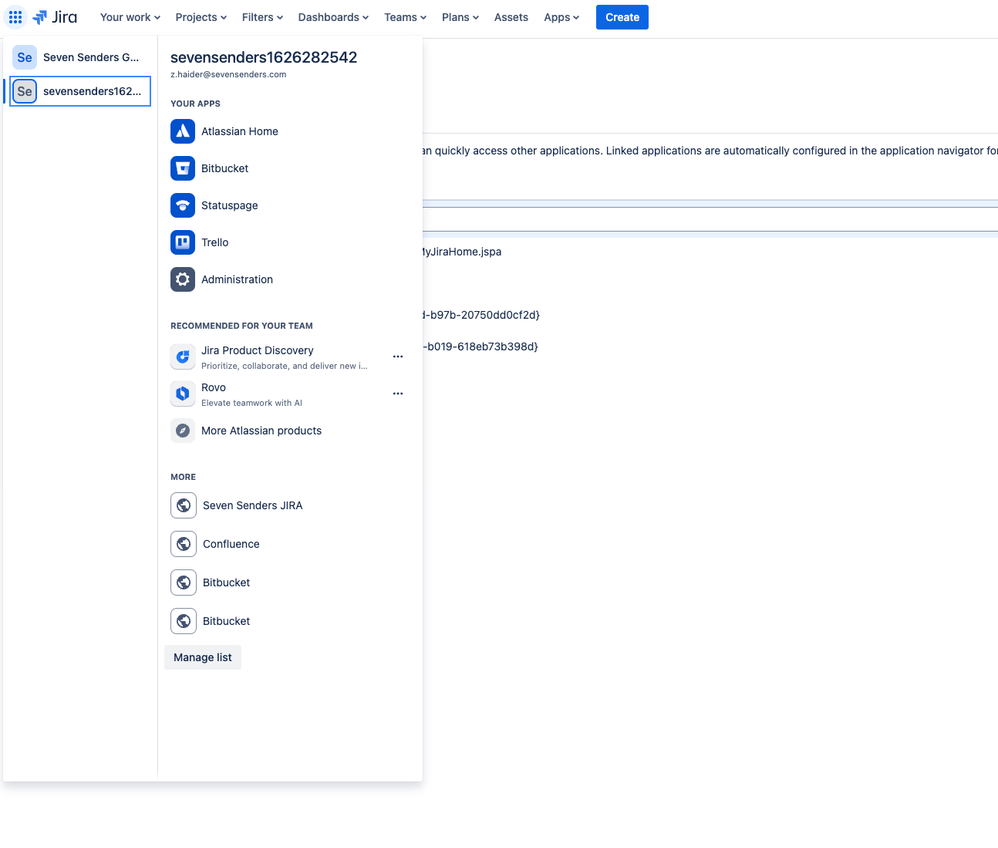Open the Atlassian Home app icon
This screenshot has height=848, width=998.
pos(183,131)
